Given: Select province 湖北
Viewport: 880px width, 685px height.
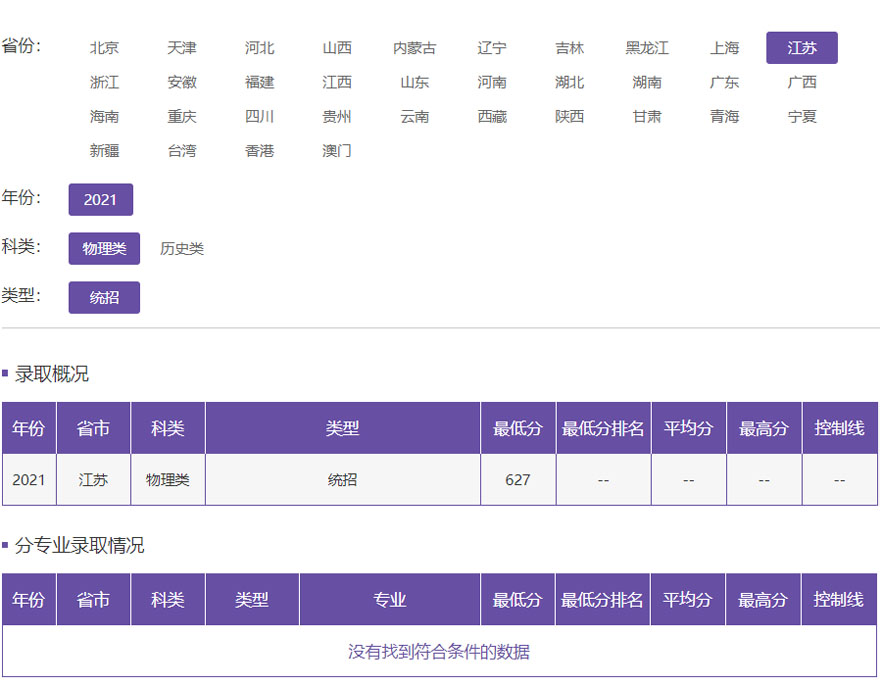Looking at the screenshot, I should [569, 82].
